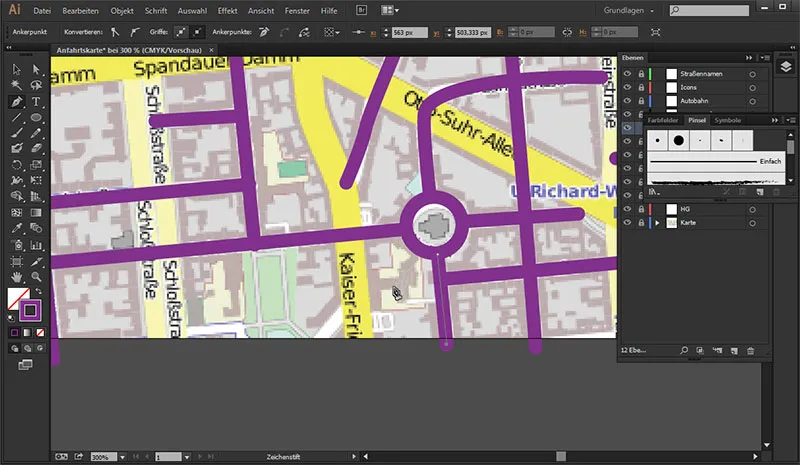
Task: Select the Eyedropper tool
Action: click(x=16, y=228)
